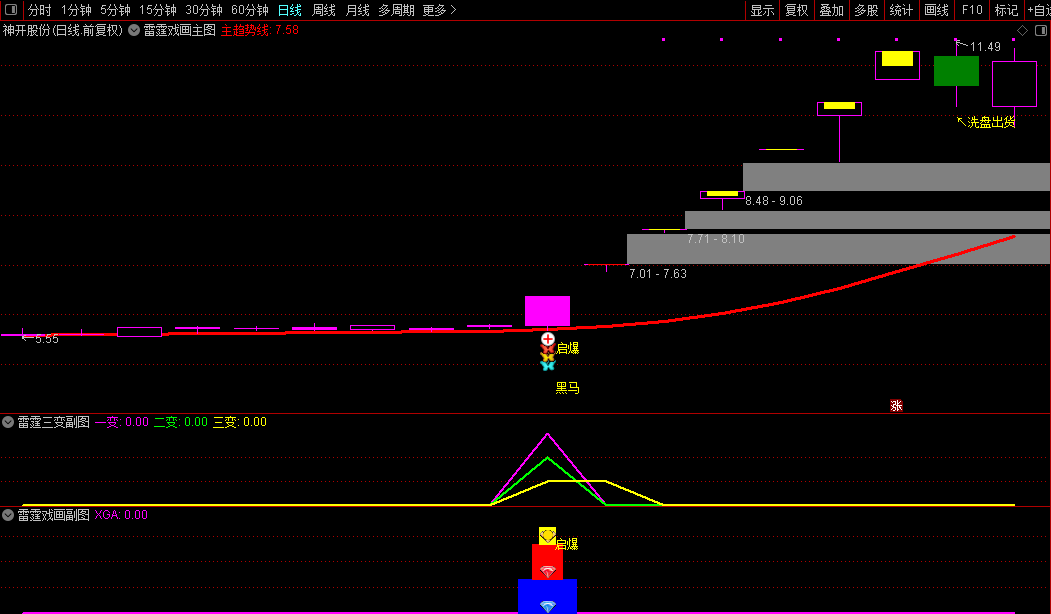The width and height of the screenshot is (1051, 614).
Task: Expand 雷霆戏画主图 indicator dropdown
Action: (x=134, y=30)
